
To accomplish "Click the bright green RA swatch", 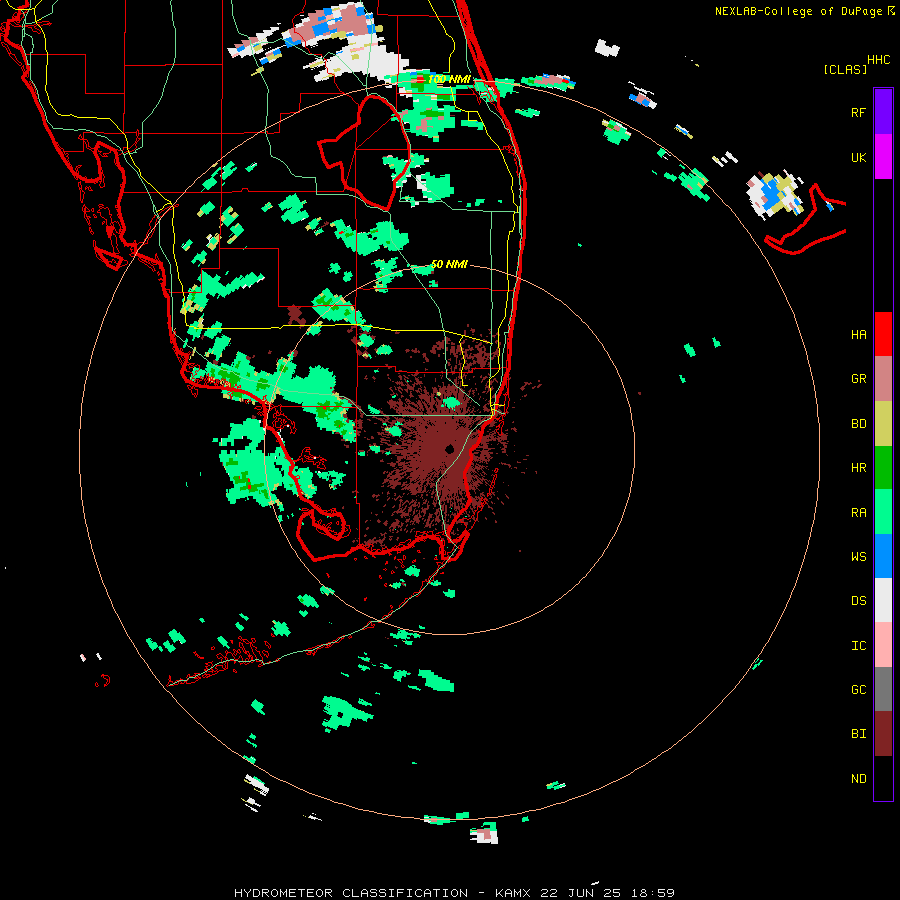I will pyautogui.click(x=883, y=512).
